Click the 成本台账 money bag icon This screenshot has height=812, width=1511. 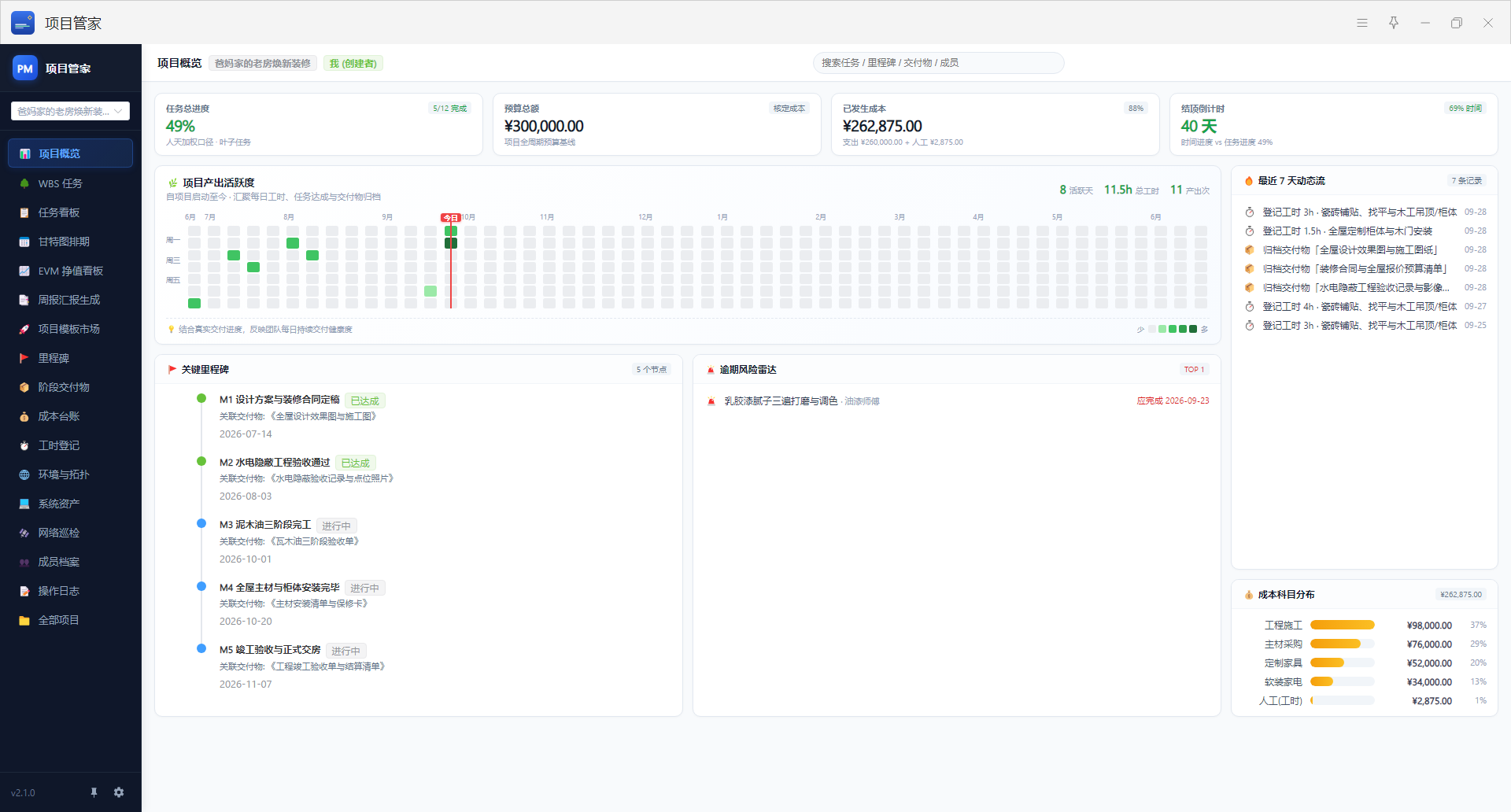coord(24,416)
